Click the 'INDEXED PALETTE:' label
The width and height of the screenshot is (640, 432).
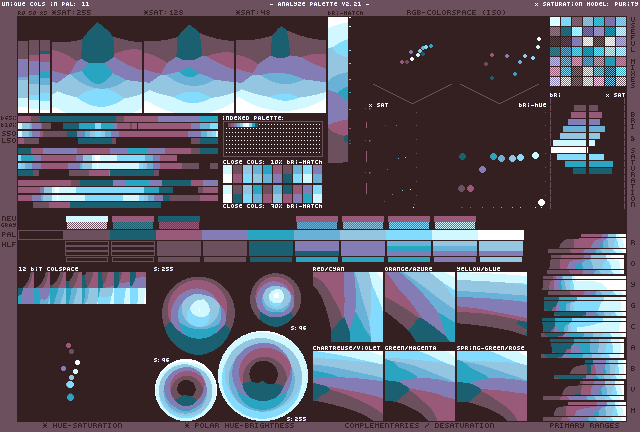click(253, 118)
